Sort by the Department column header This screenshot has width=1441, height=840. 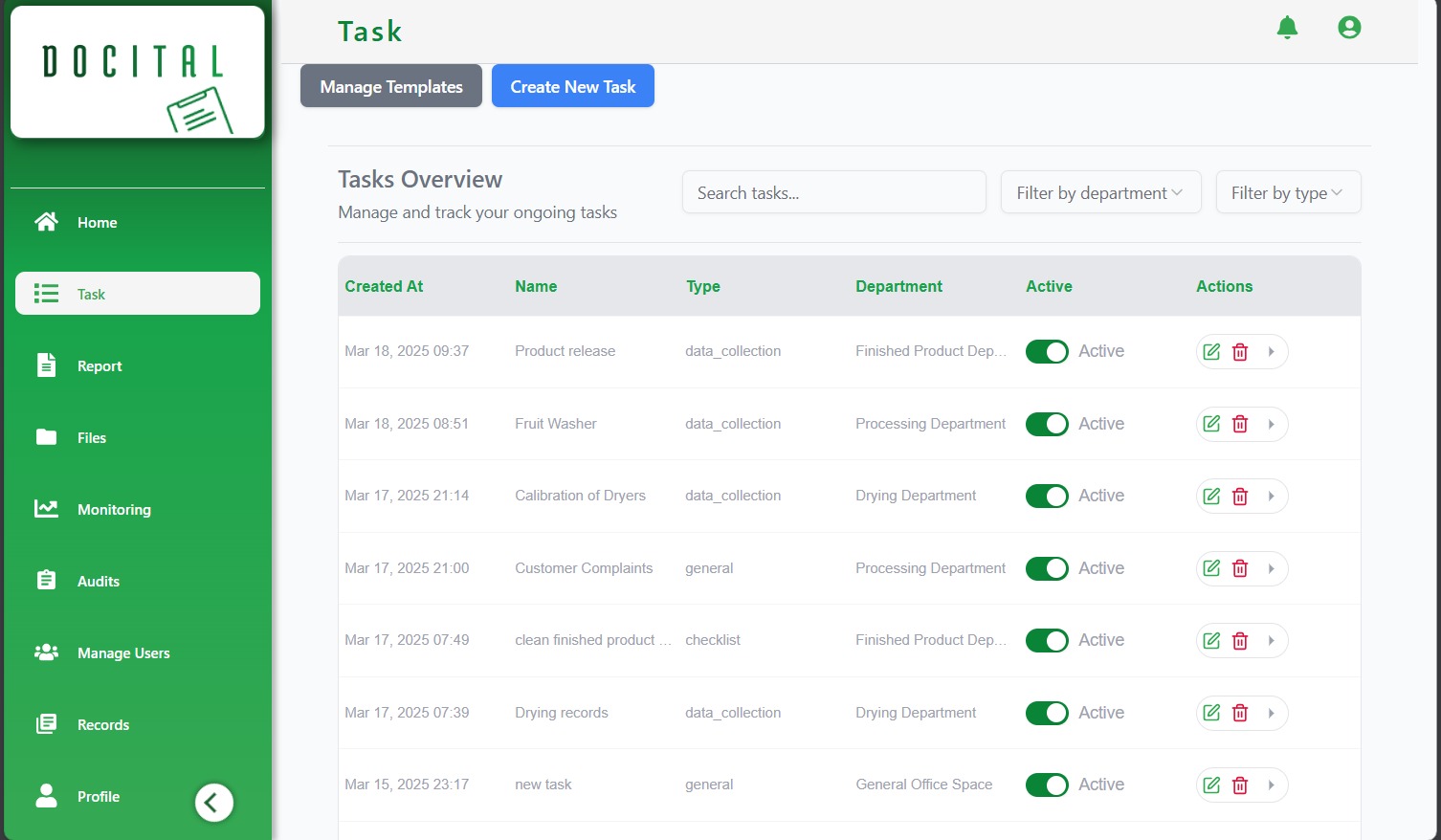click(x=898, y=286)
